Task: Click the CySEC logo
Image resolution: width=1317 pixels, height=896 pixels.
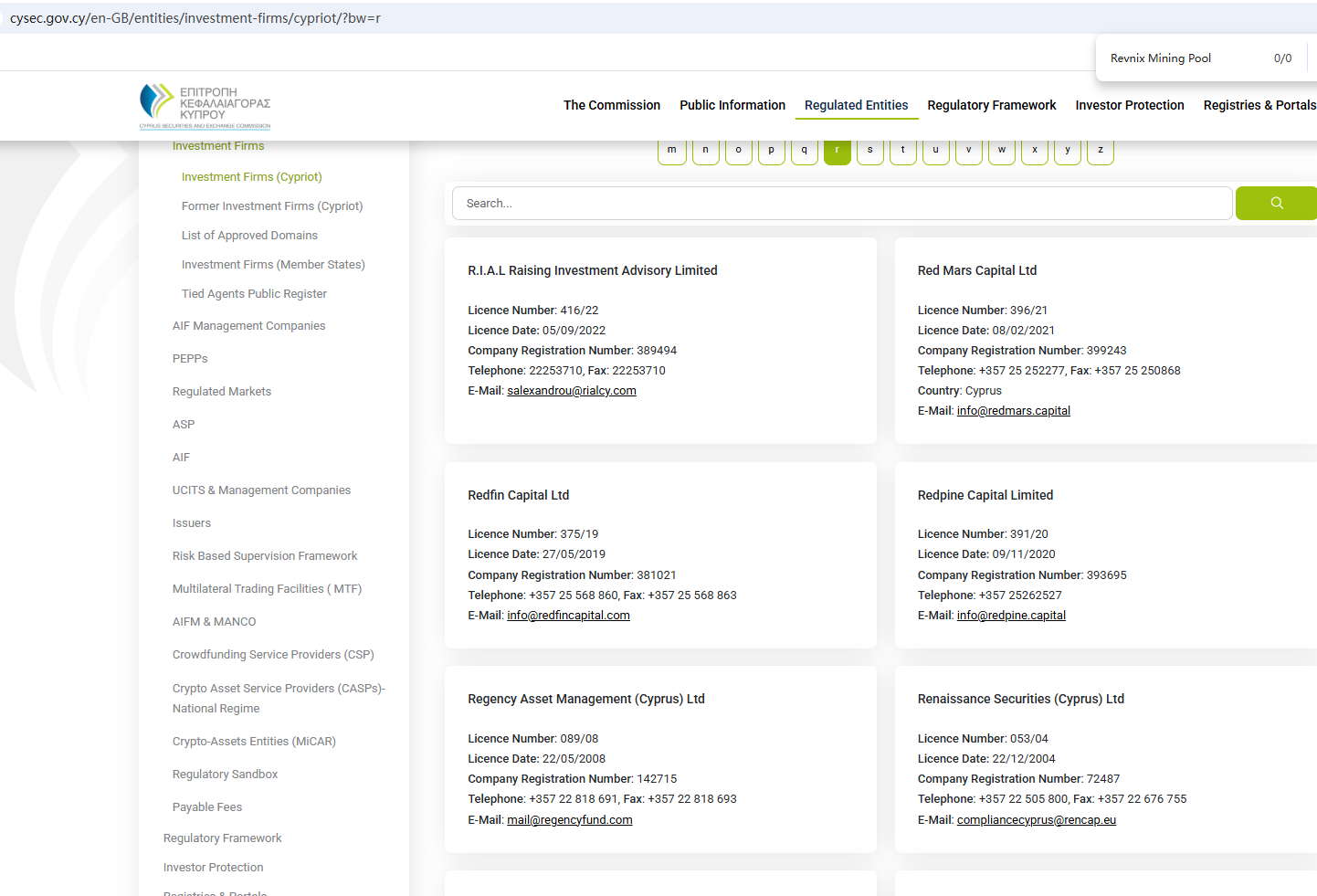Action: pyautogui.click(x=205, y=107)
